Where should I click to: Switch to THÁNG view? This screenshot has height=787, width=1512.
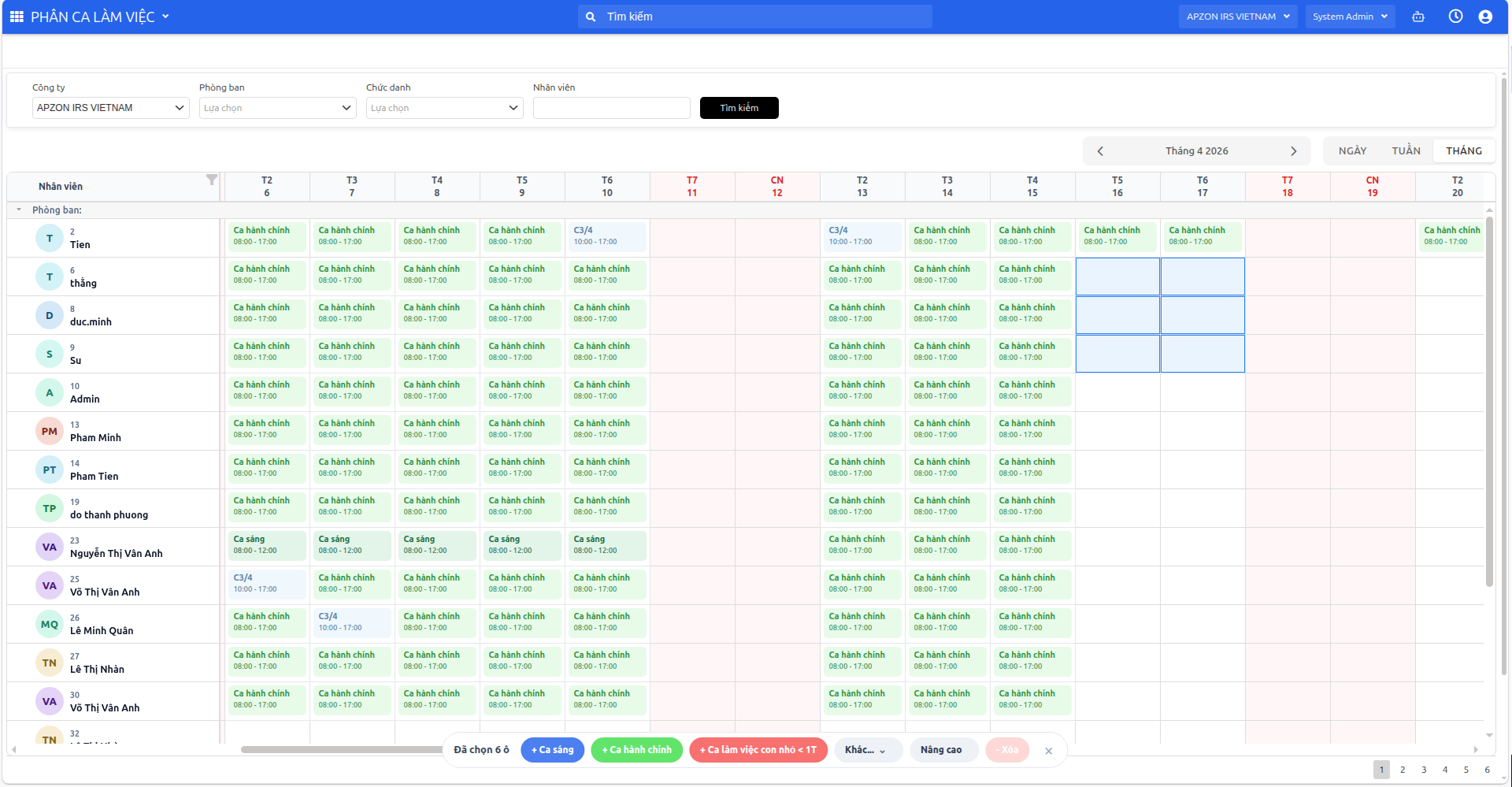coord(1464,150)
